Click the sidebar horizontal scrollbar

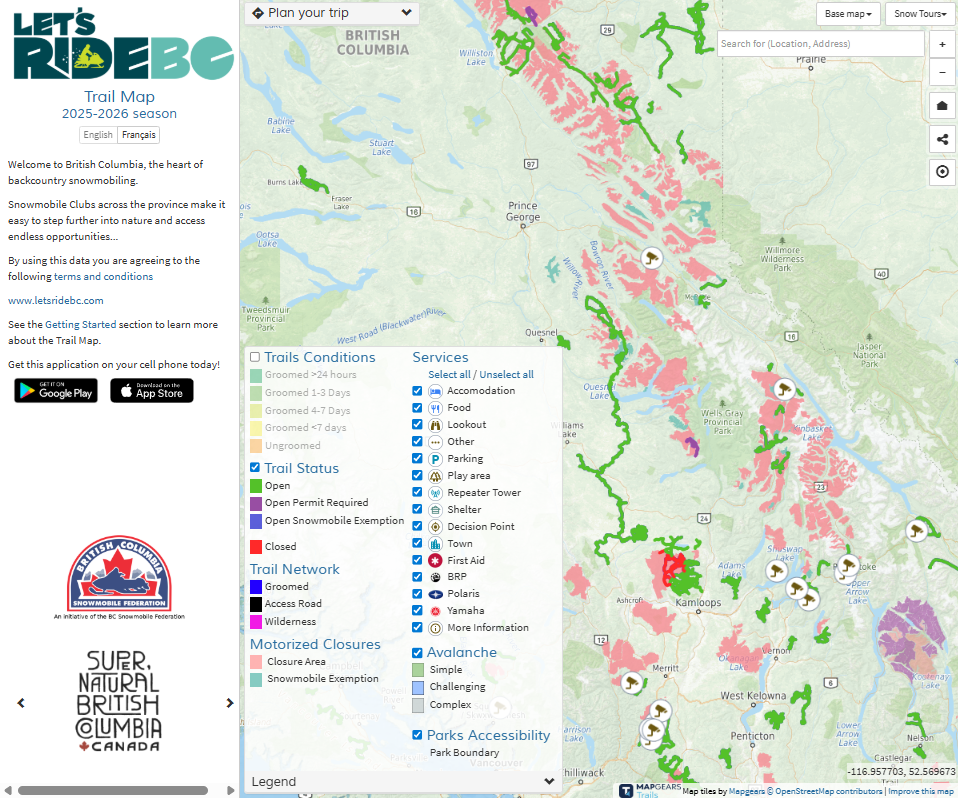tap(113, 792)
